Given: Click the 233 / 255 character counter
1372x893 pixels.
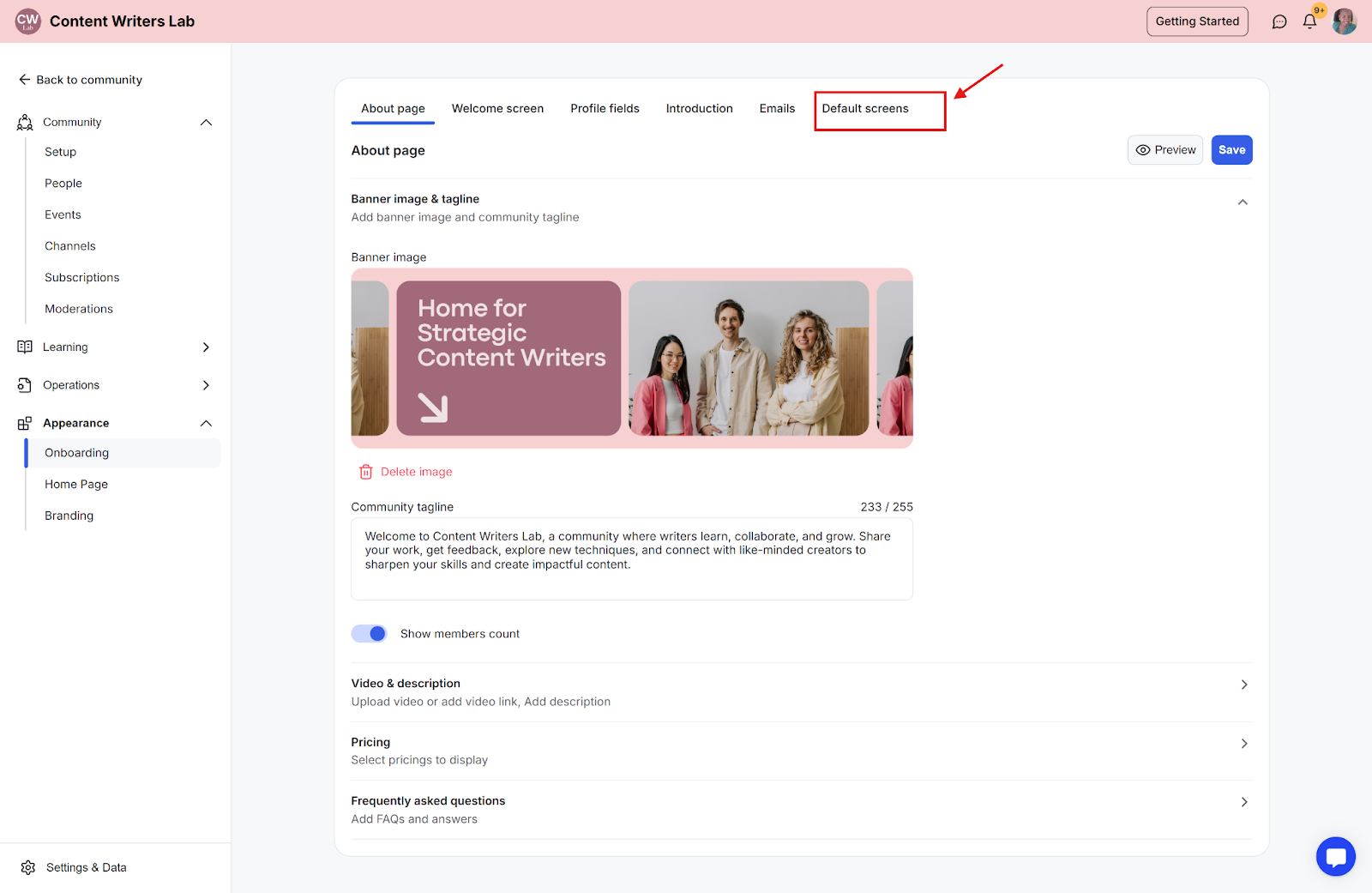Looking at the screenshot, I should coord(887,507).
